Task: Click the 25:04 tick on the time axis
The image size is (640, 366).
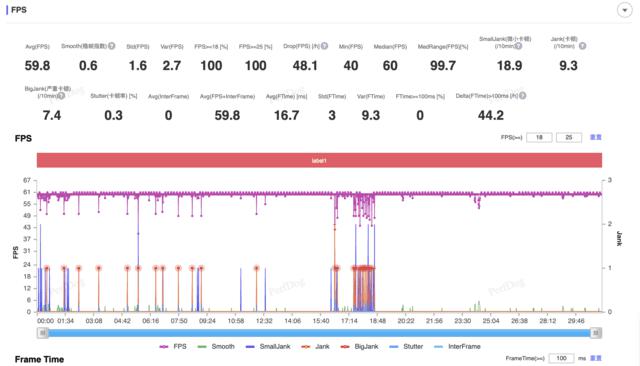Action: [491, 321]
